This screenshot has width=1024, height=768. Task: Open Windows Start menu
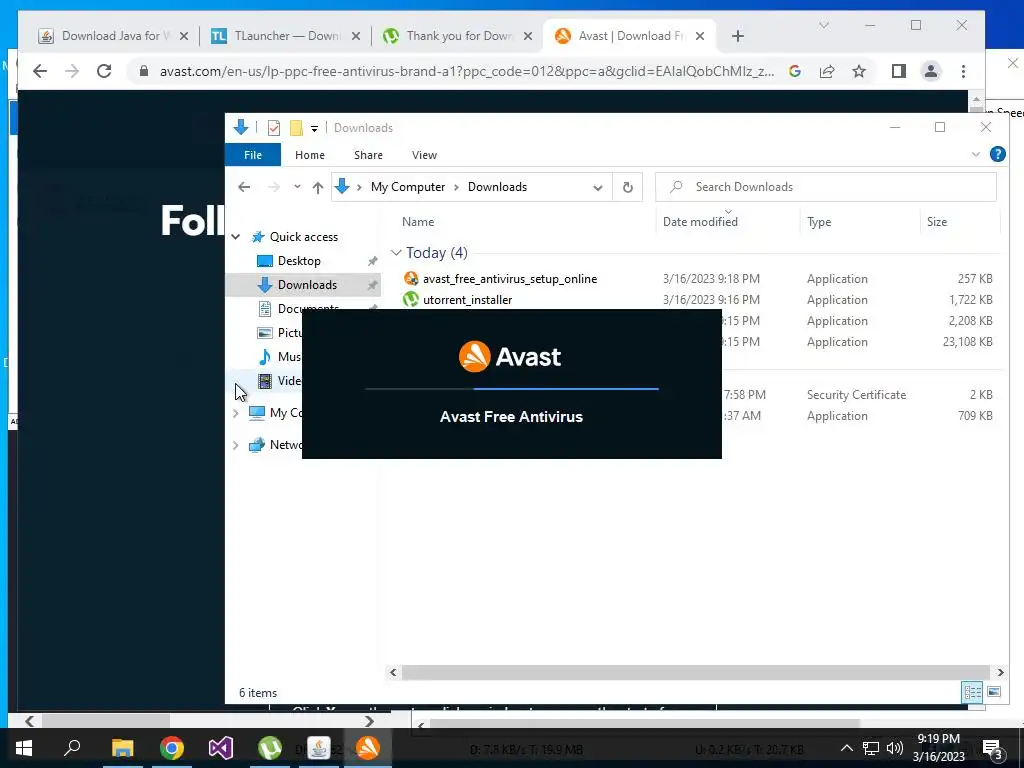coord(24,748)
